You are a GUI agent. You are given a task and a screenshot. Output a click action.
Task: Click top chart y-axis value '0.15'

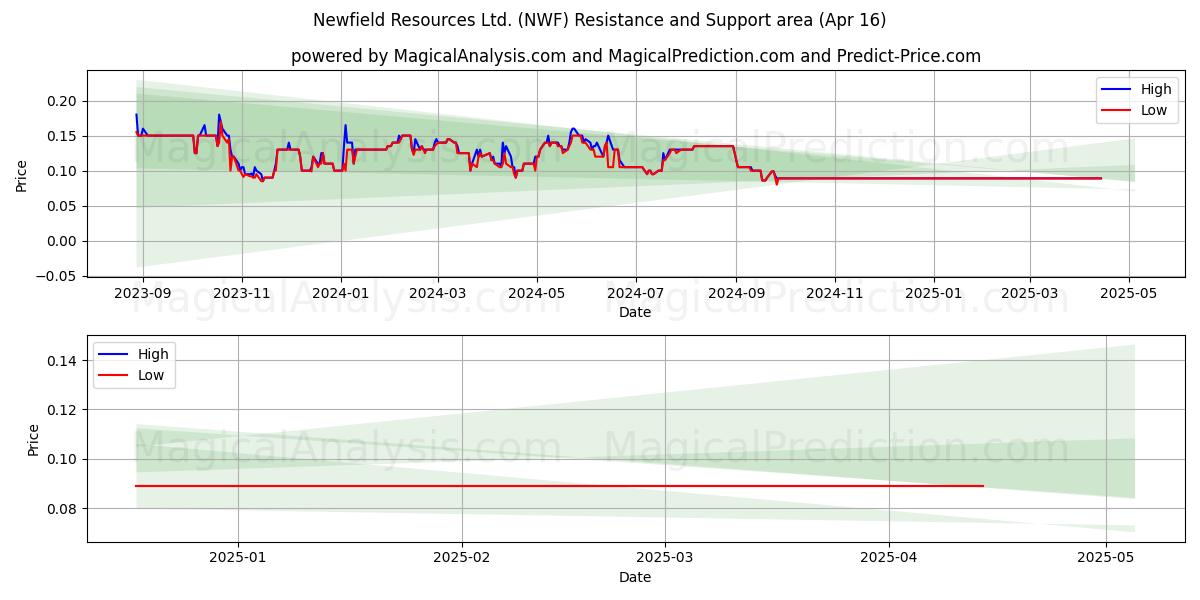pos(62,136)
